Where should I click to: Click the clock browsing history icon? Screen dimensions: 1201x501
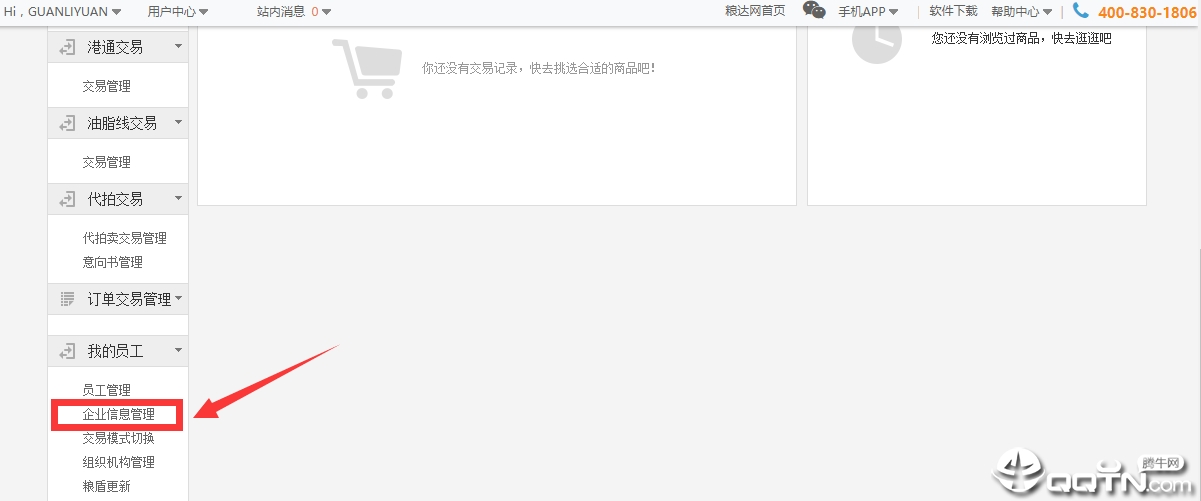click(876, 39)
